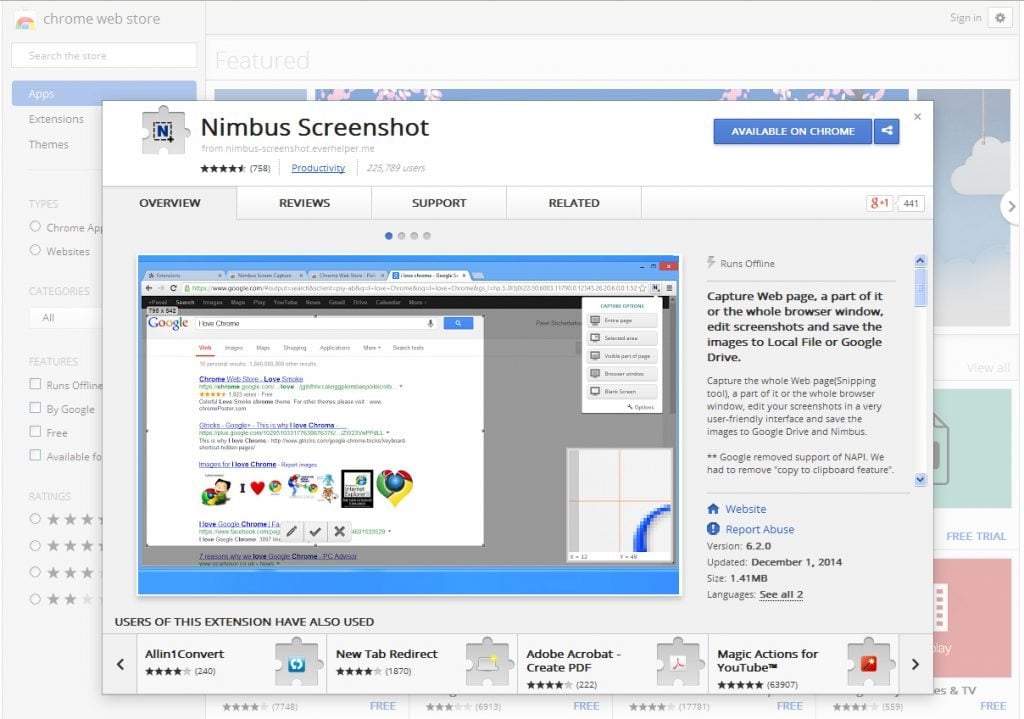The image size is (1024, 719).
Task: Open the Related tab
Action: pos(573,203)
